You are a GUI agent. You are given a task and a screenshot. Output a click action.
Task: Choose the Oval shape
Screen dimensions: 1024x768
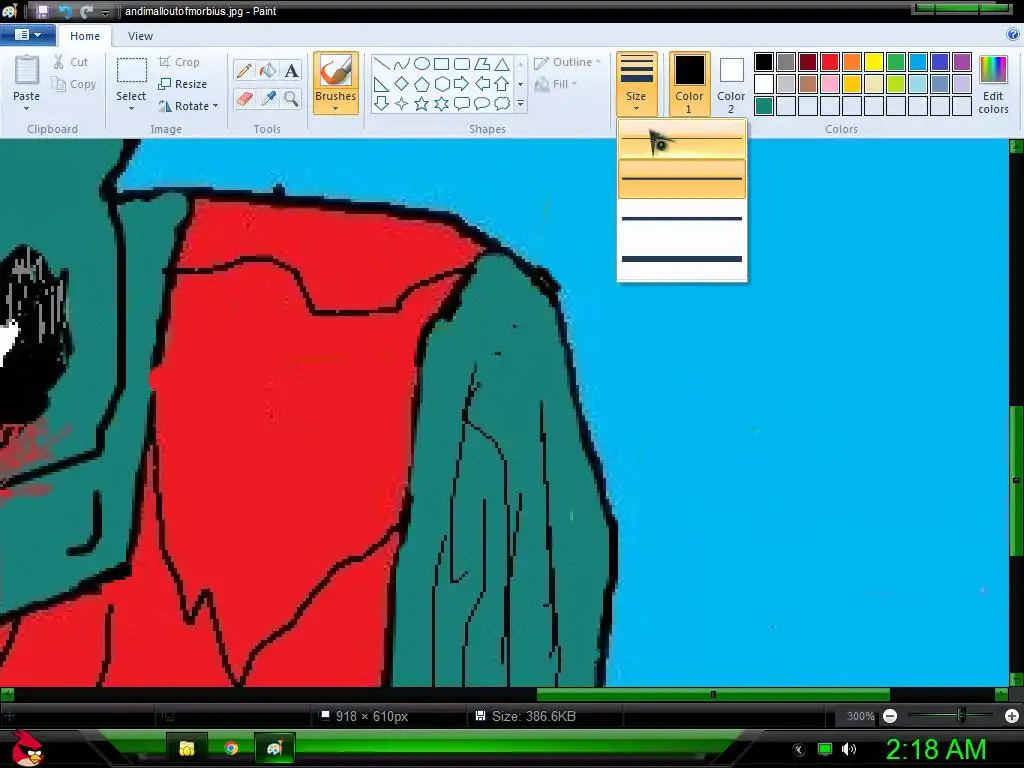coord(422,63)
